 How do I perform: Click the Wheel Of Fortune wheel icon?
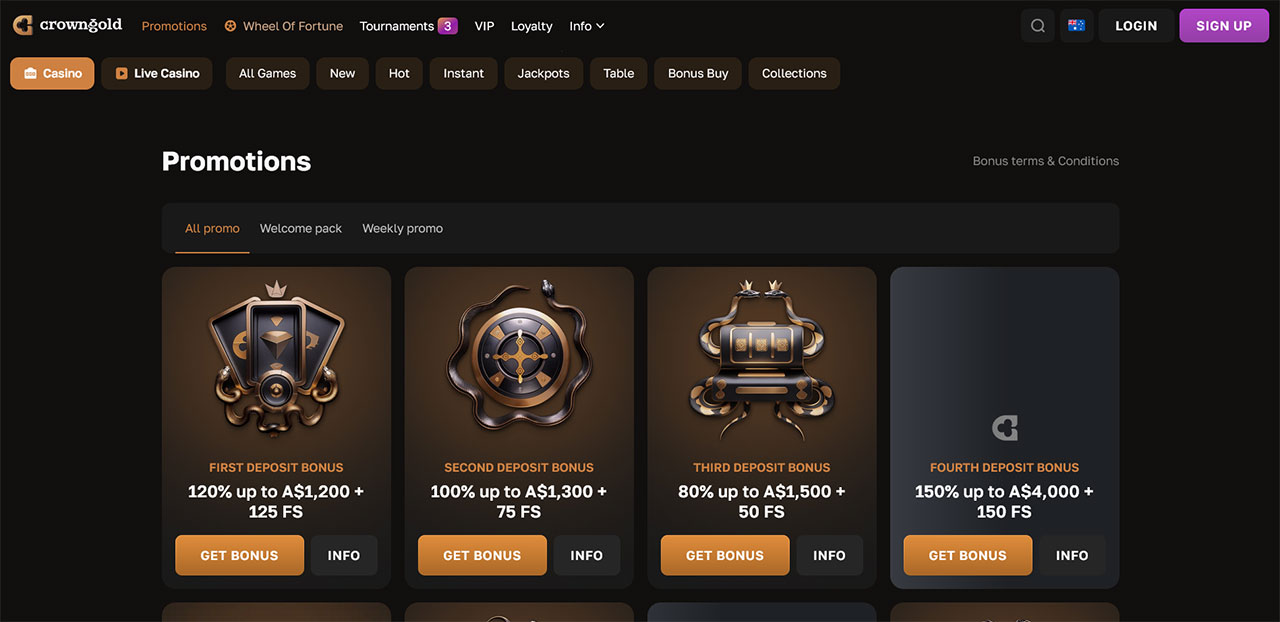coord(230,26)
